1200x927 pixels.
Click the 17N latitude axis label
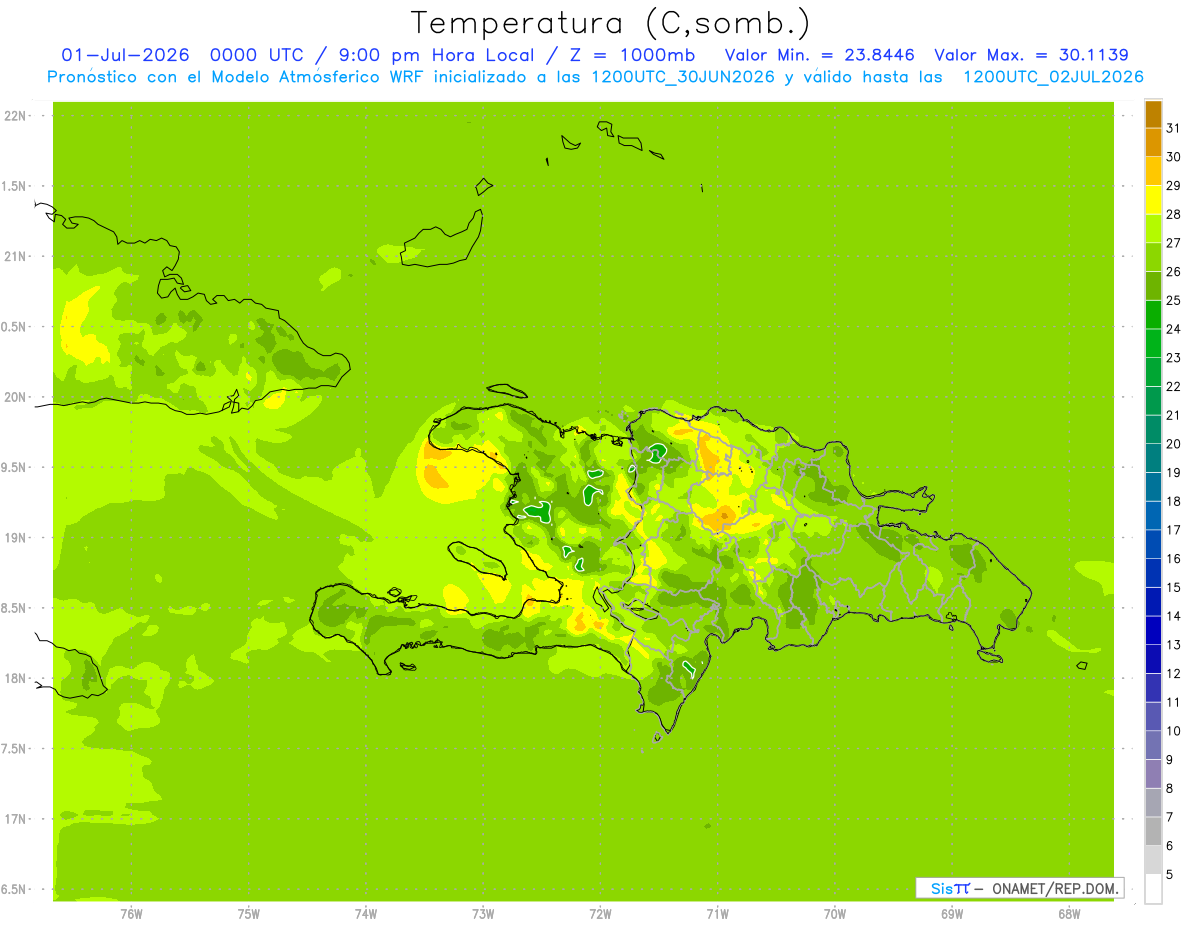click(x=15, y=819)
